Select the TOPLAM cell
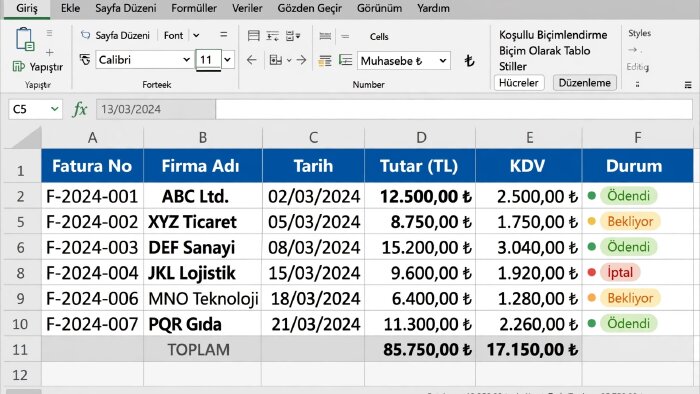 pos(203,349)
